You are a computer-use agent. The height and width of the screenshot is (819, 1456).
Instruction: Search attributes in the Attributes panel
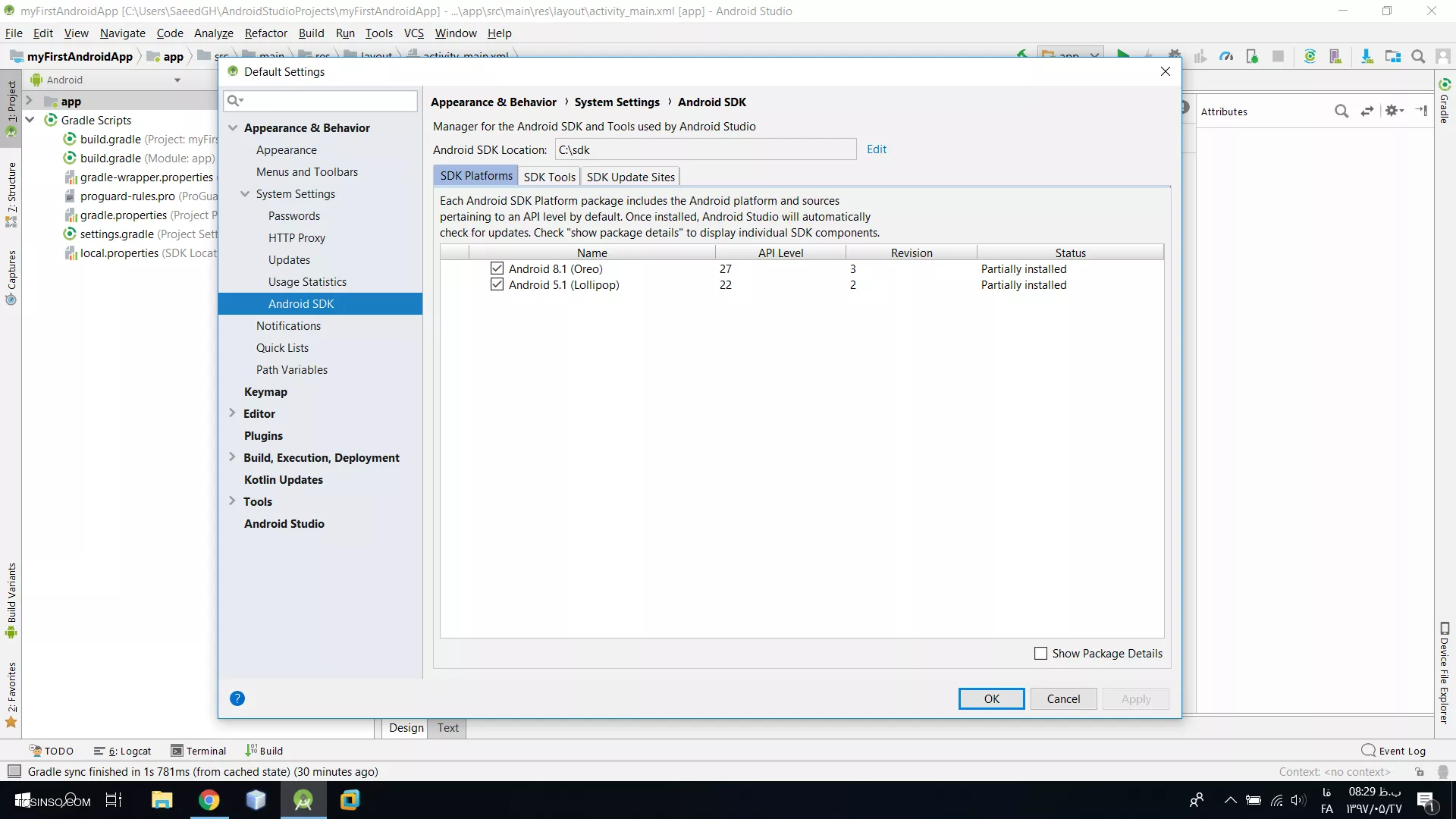tap(1341, 111)
